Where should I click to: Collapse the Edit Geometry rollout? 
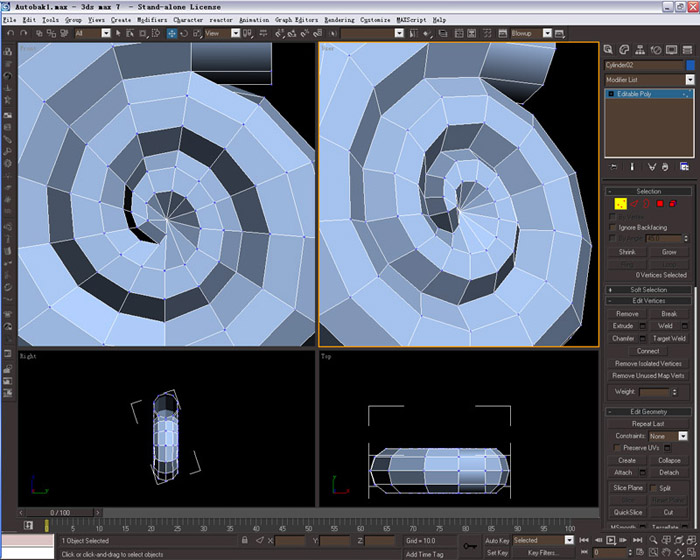coord(648,412)
